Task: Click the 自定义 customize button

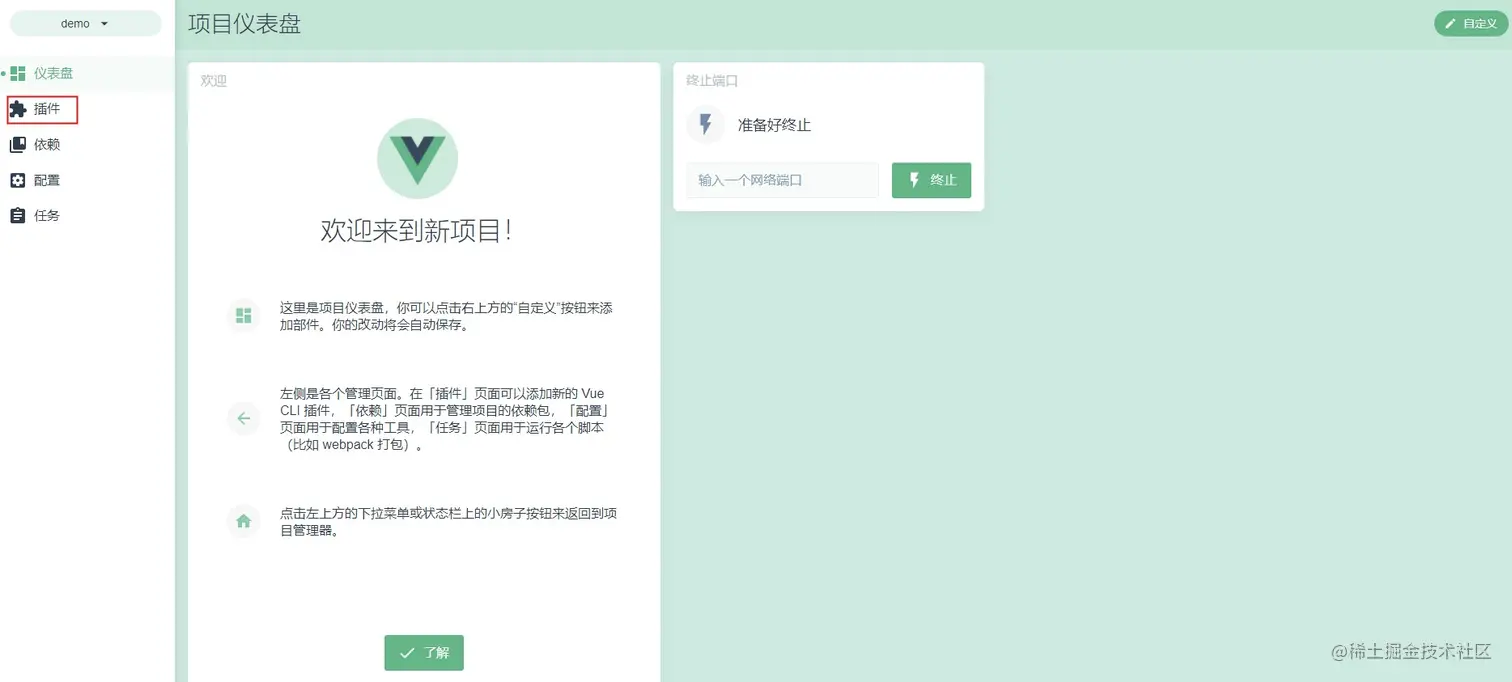Action: 1471,23
